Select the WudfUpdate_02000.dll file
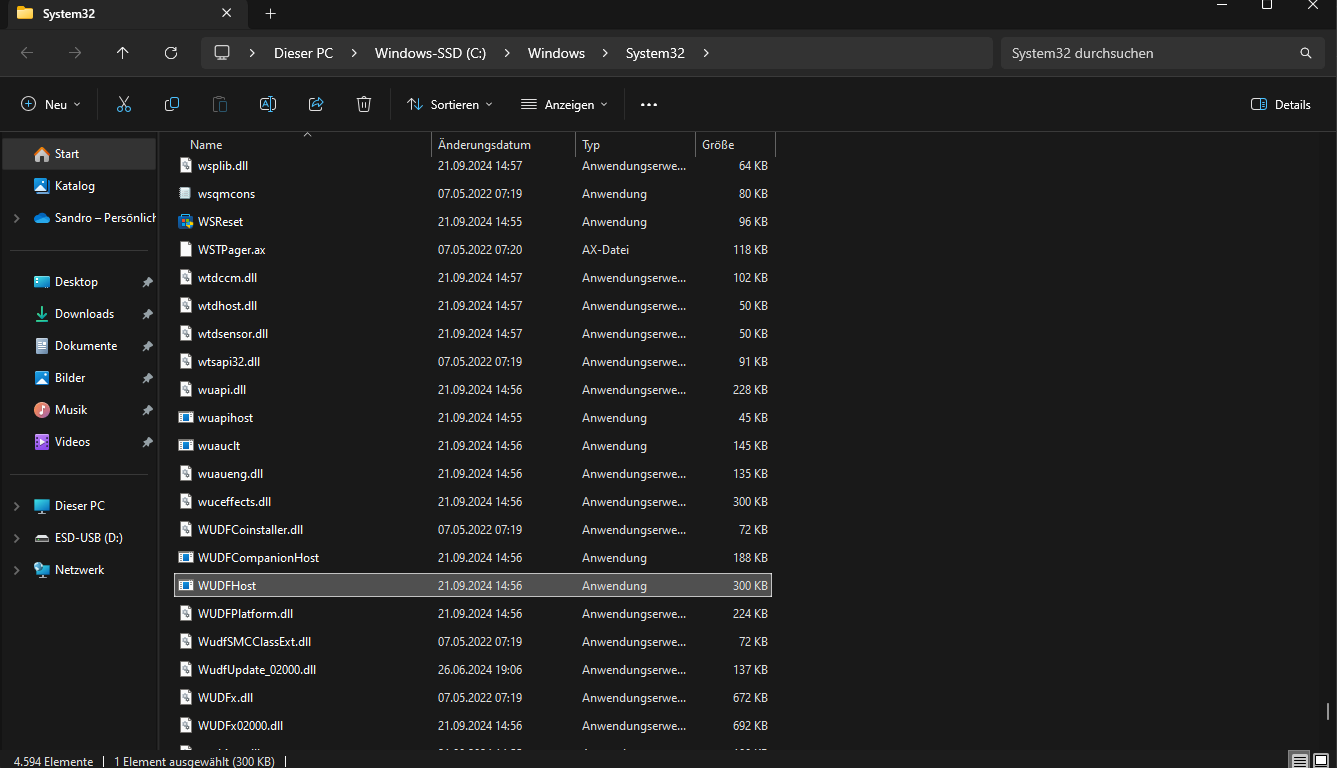 (473, 670)
